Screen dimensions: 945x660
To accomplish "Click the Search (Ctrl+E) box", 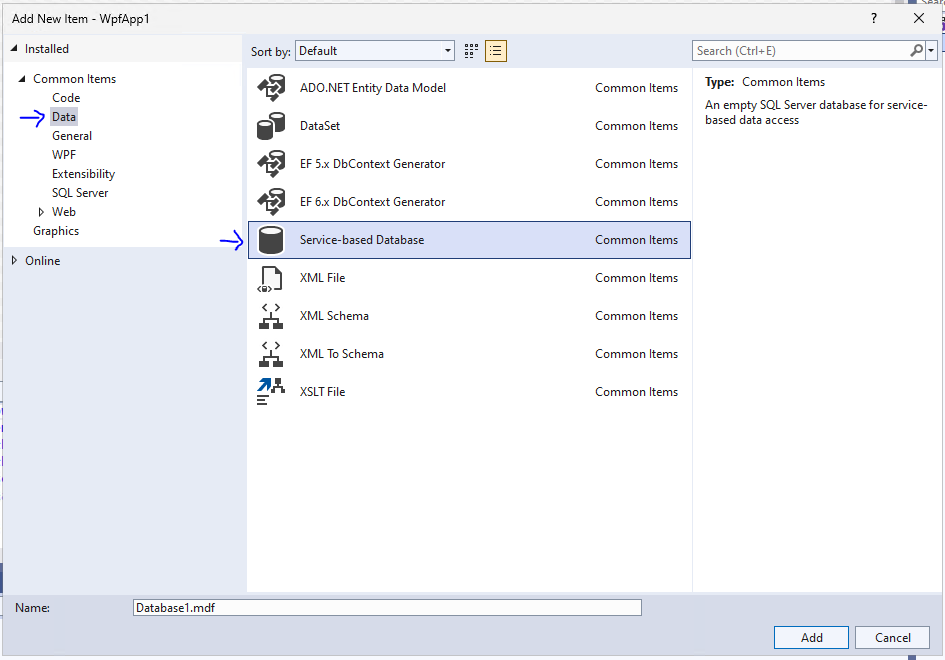I will coord(801,51).
